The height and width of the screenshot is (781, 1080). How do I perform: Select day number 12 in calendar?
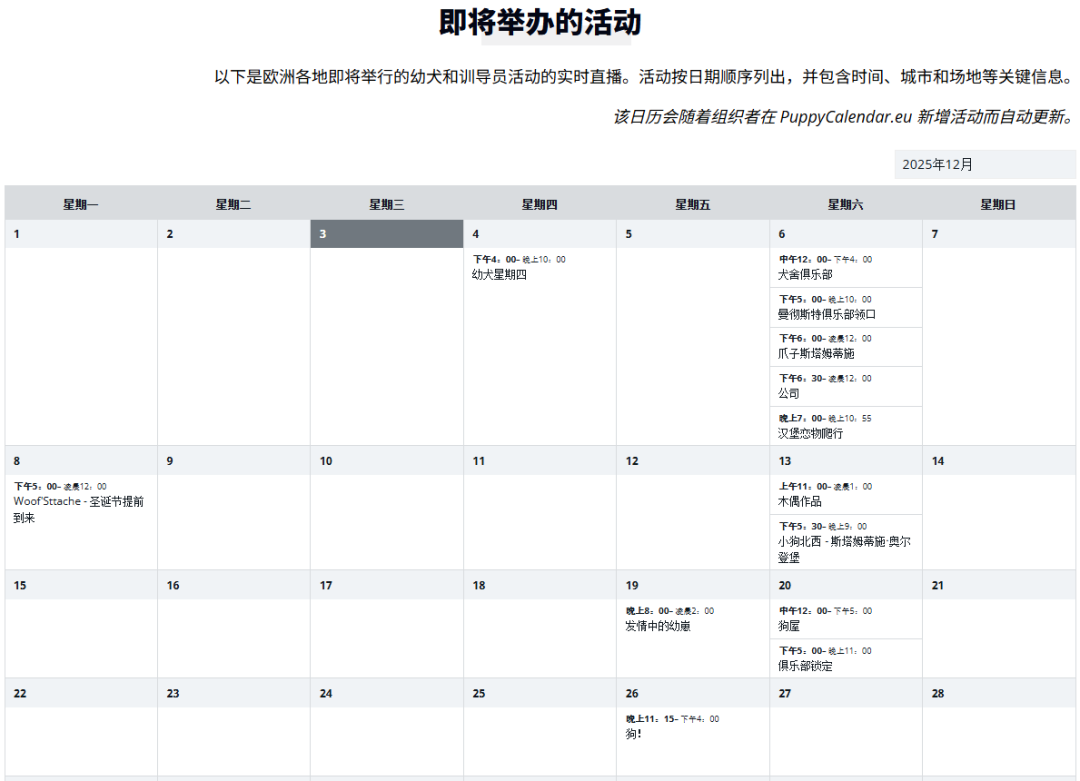pyautogui.click(x=632, y=461)
